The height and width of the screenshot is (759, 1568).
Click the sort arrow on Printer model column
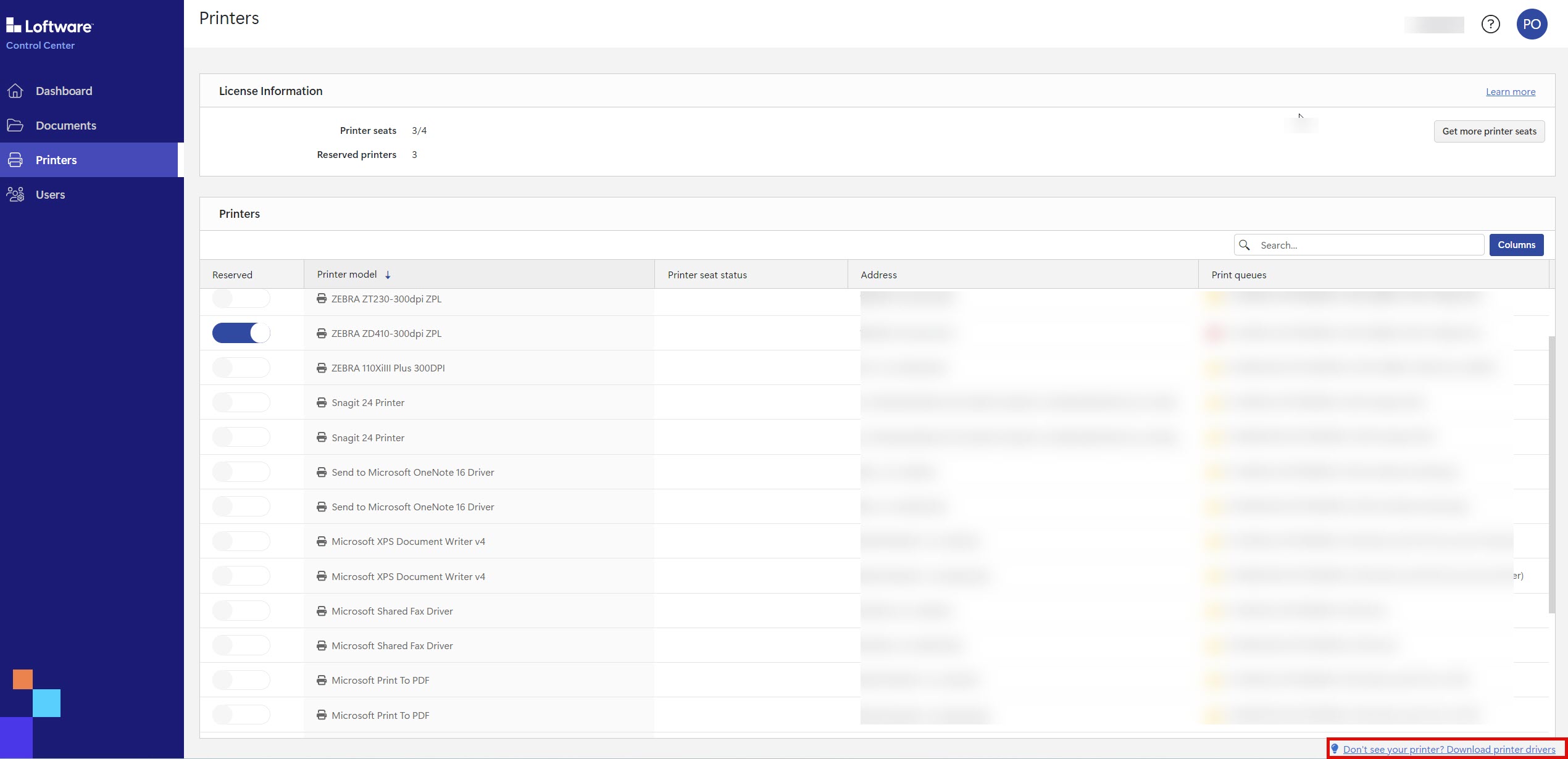[x=388, y=275]
